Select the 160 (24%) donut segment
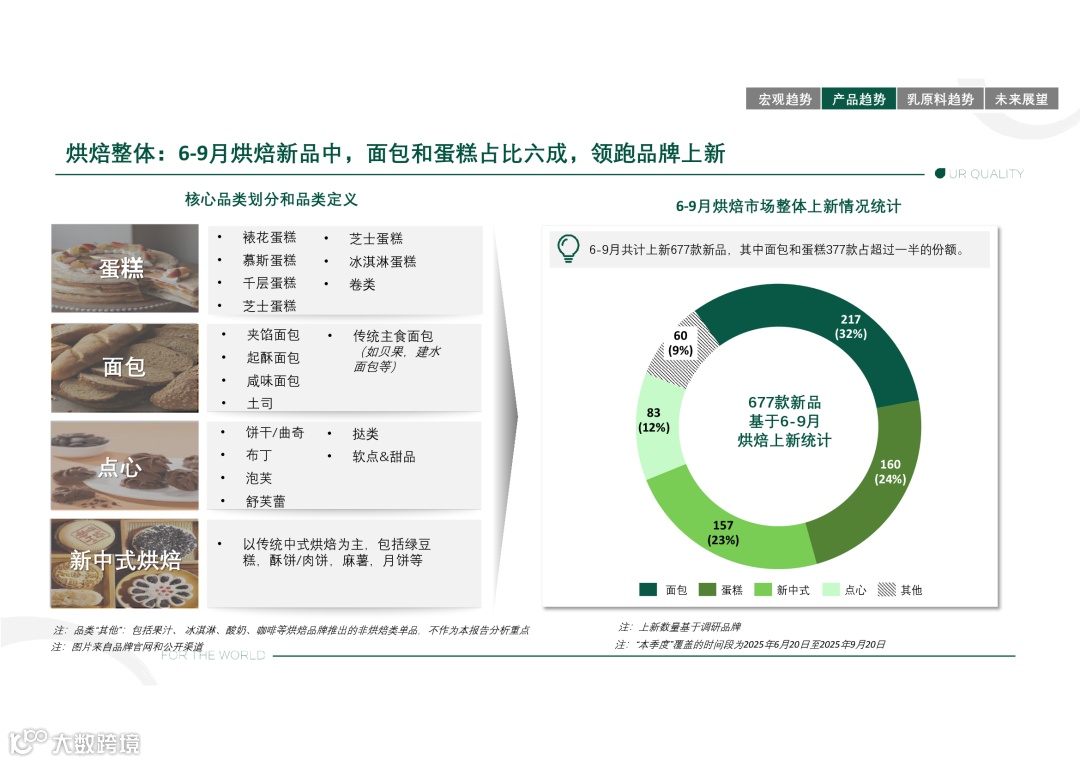The height and width of the screenshot is (763, 1080). click(x=890, y=472)
